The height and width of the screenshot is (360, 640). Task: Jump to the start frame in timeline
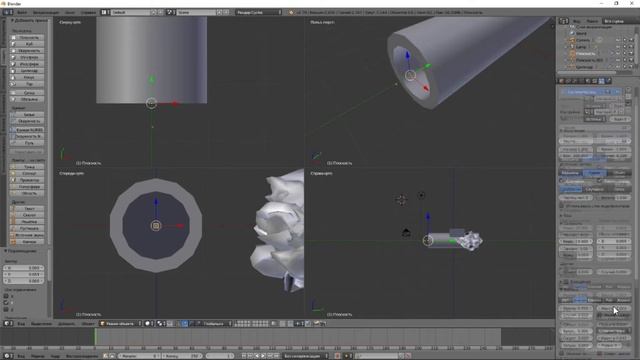[x=244, y=356]
